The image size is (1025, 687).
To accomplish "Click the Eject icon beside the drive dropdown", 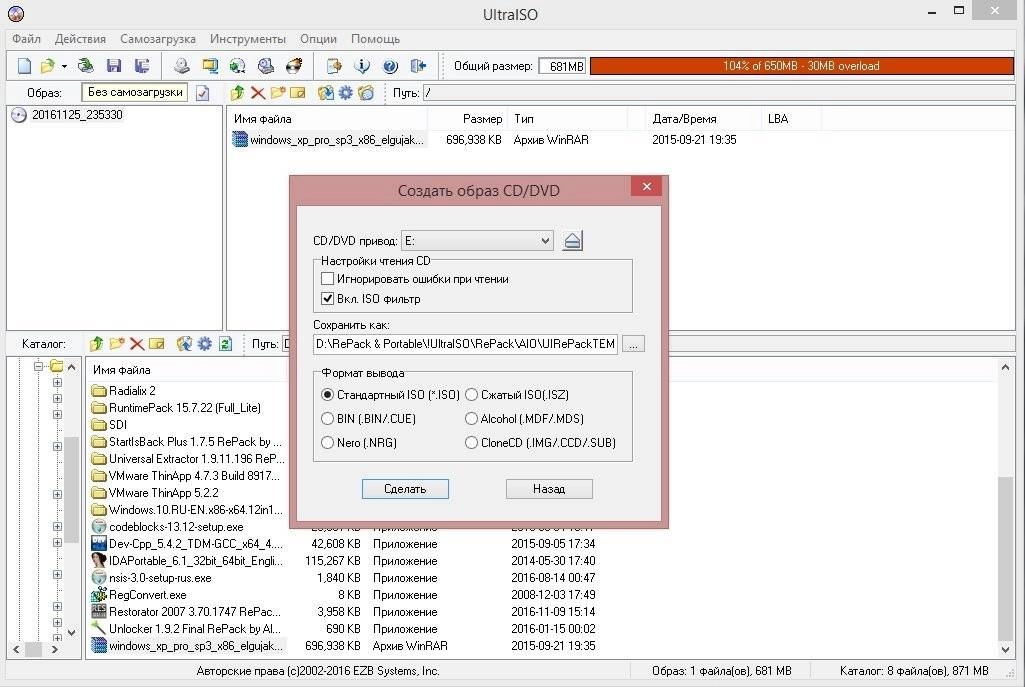I will [x=573, y=241].
